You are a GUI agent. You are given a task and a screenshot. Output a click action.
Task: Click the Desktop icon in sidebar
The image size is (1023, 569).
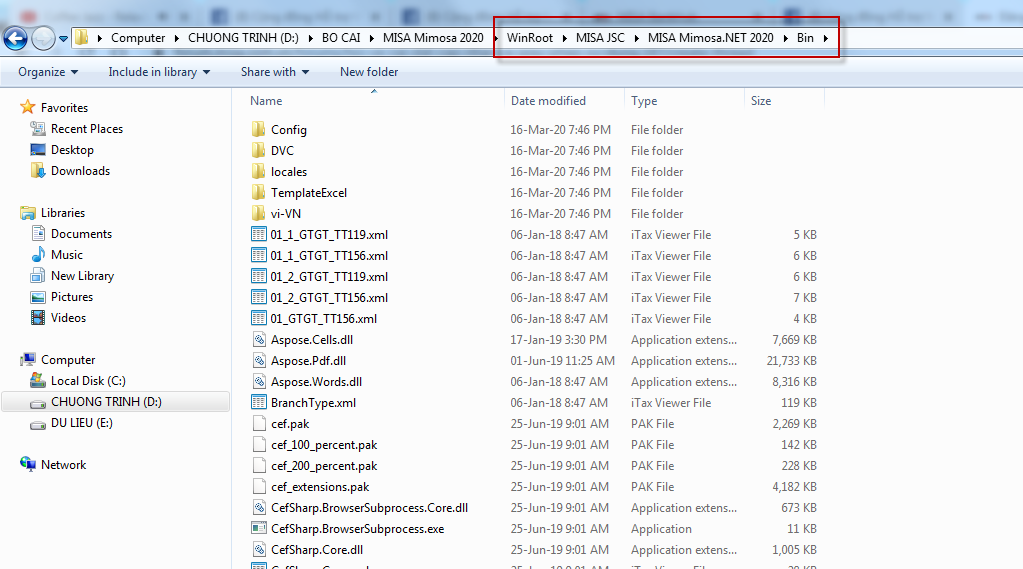(x=38, y=149)
